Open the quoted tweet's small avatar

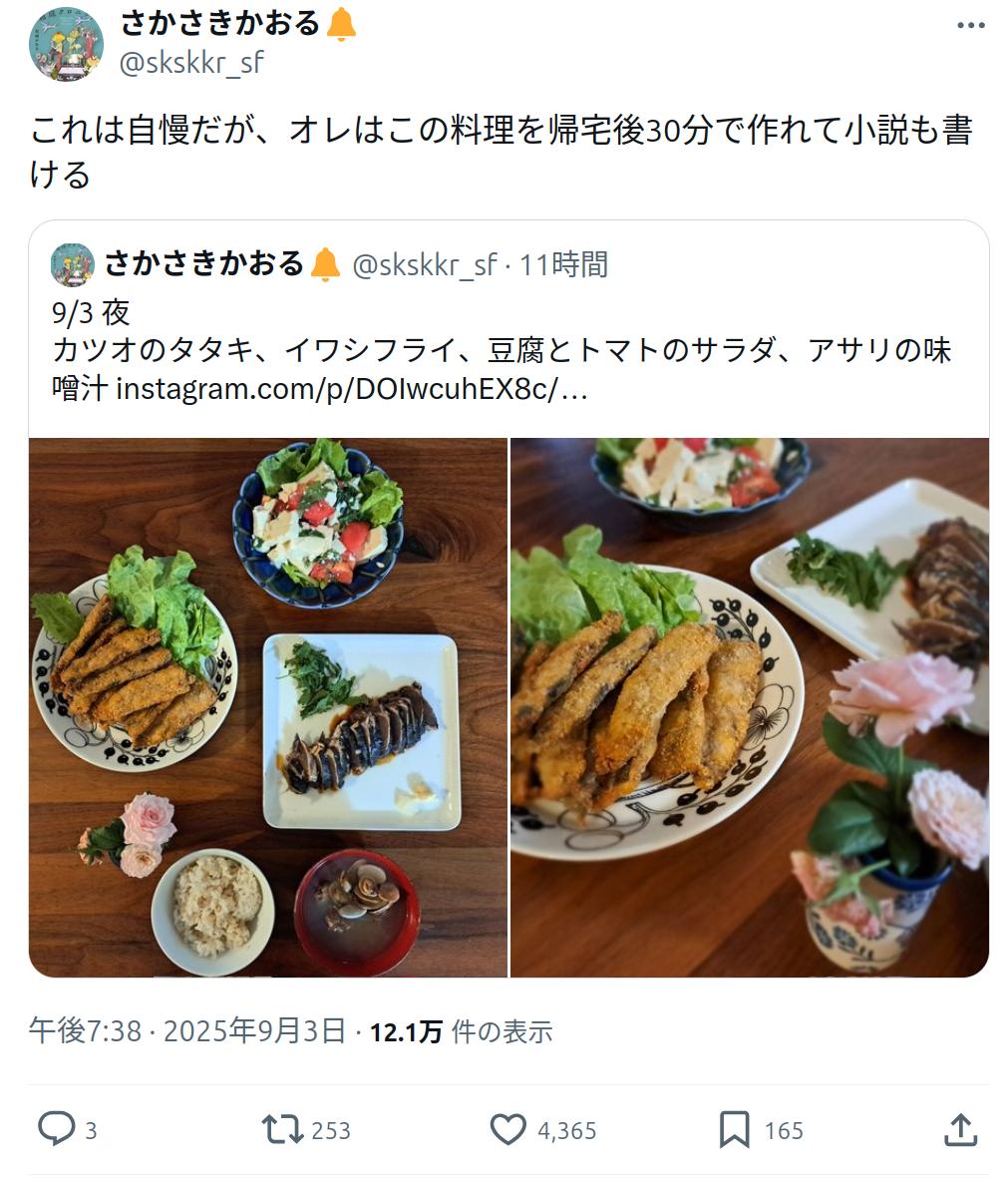(72, 264)
